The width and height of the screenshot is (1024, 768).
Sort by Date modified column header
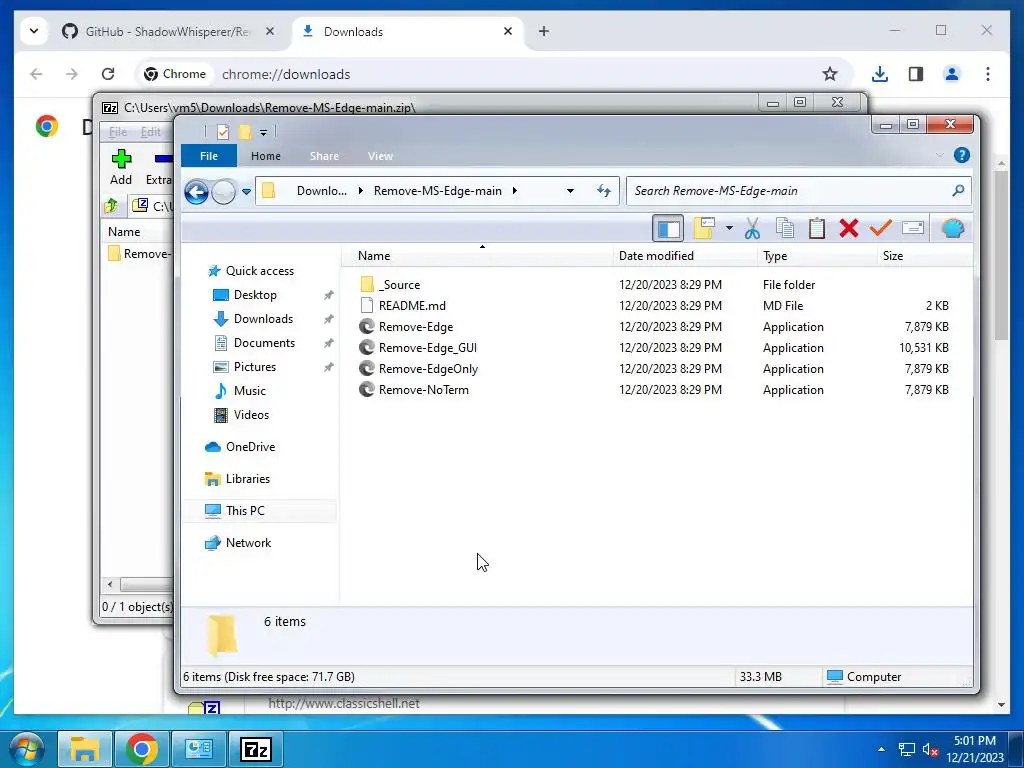point(685,256)
